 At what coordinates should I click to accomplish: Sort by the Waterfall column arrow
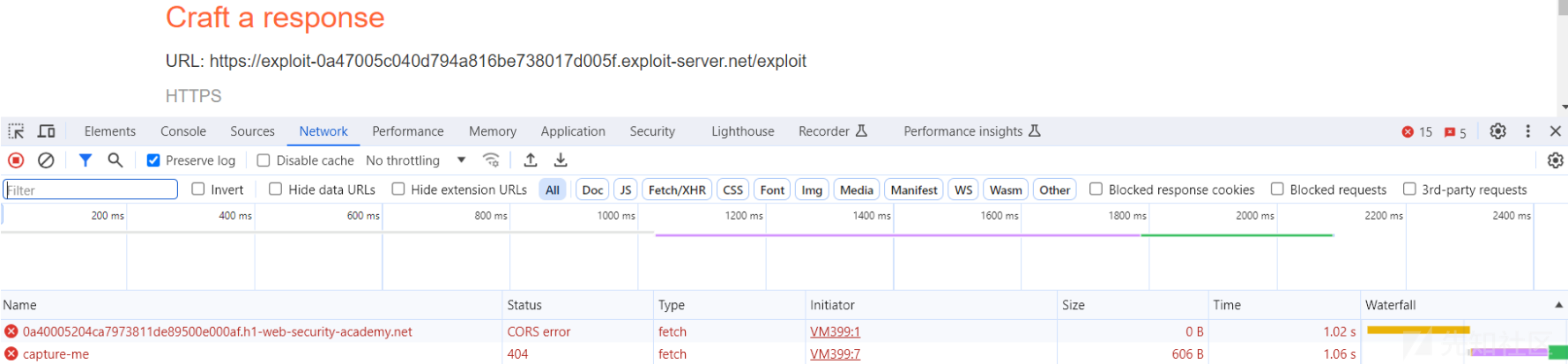pyautogui.click(x=1558, y=305)
